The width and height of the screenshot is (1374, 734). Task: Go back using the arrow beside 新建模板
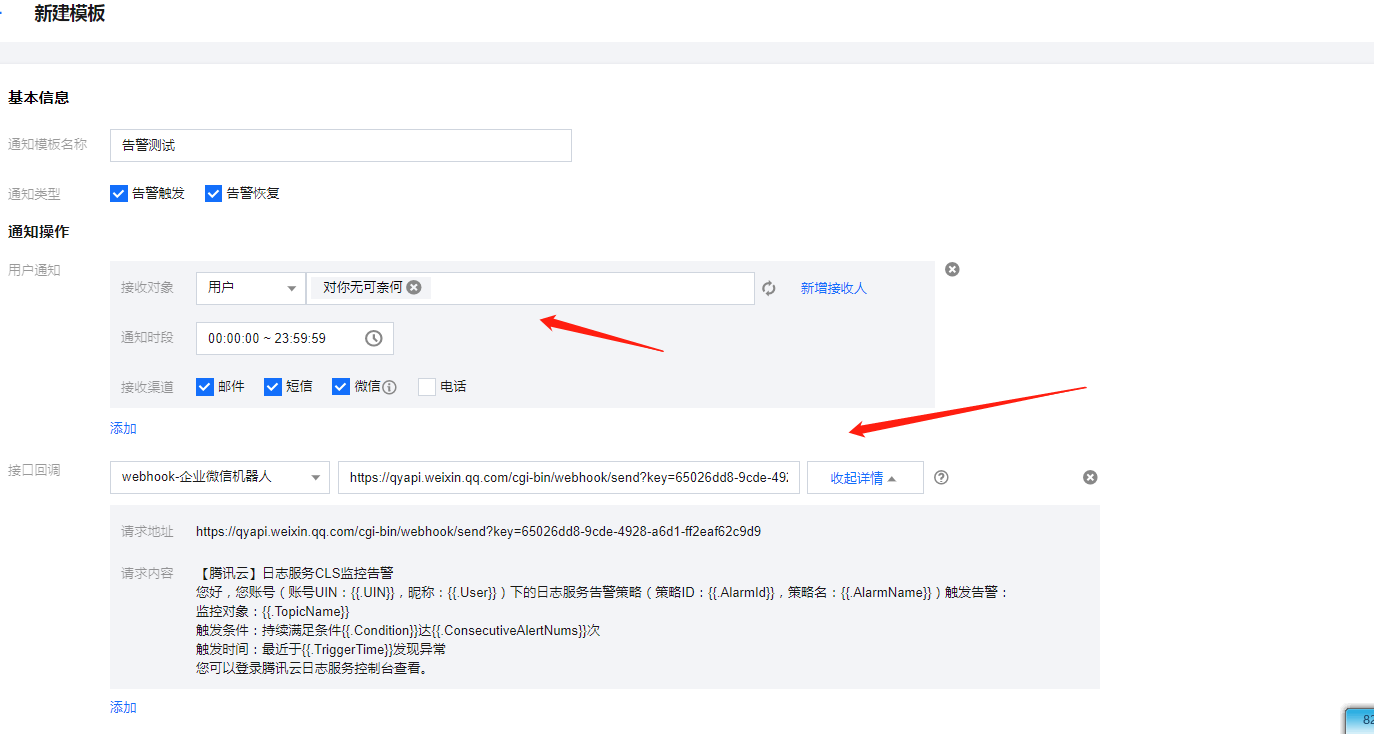coord(3,14)
